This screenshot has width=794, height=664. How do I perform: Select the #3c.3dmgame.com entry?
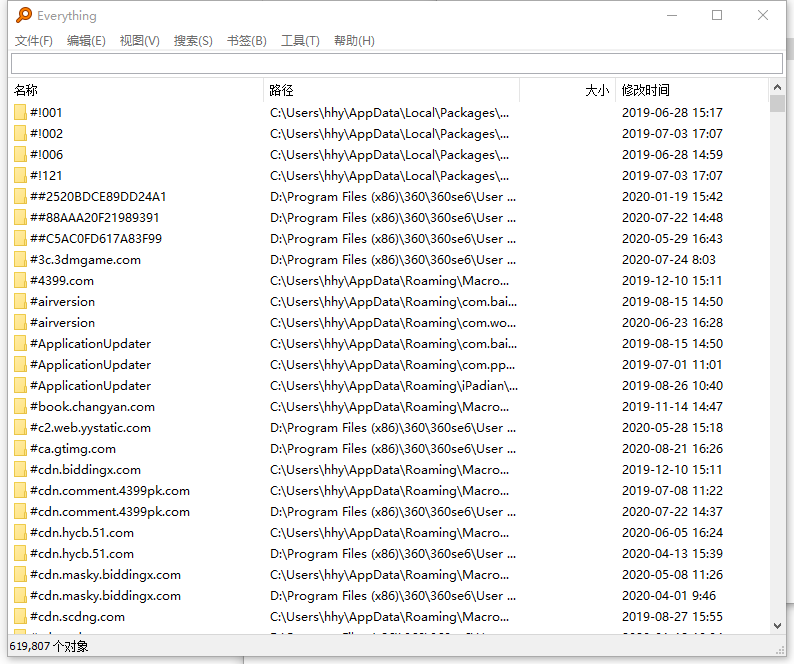click(x=86, y=260)
